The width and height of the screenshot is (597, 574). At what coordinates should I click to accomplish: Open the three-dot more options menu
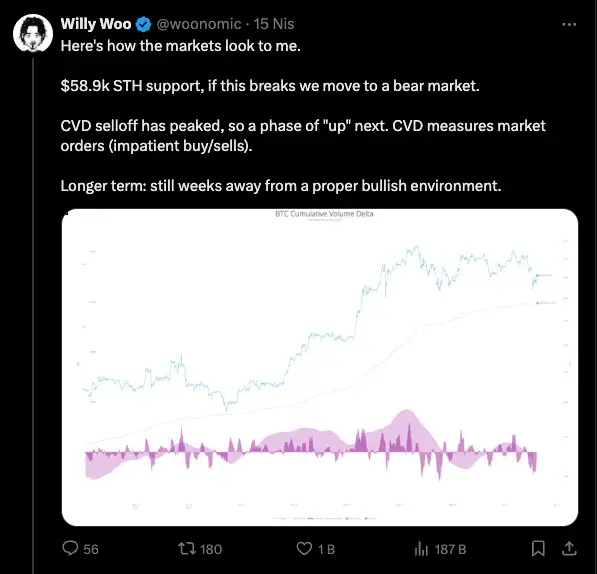[x=569, y=24]
